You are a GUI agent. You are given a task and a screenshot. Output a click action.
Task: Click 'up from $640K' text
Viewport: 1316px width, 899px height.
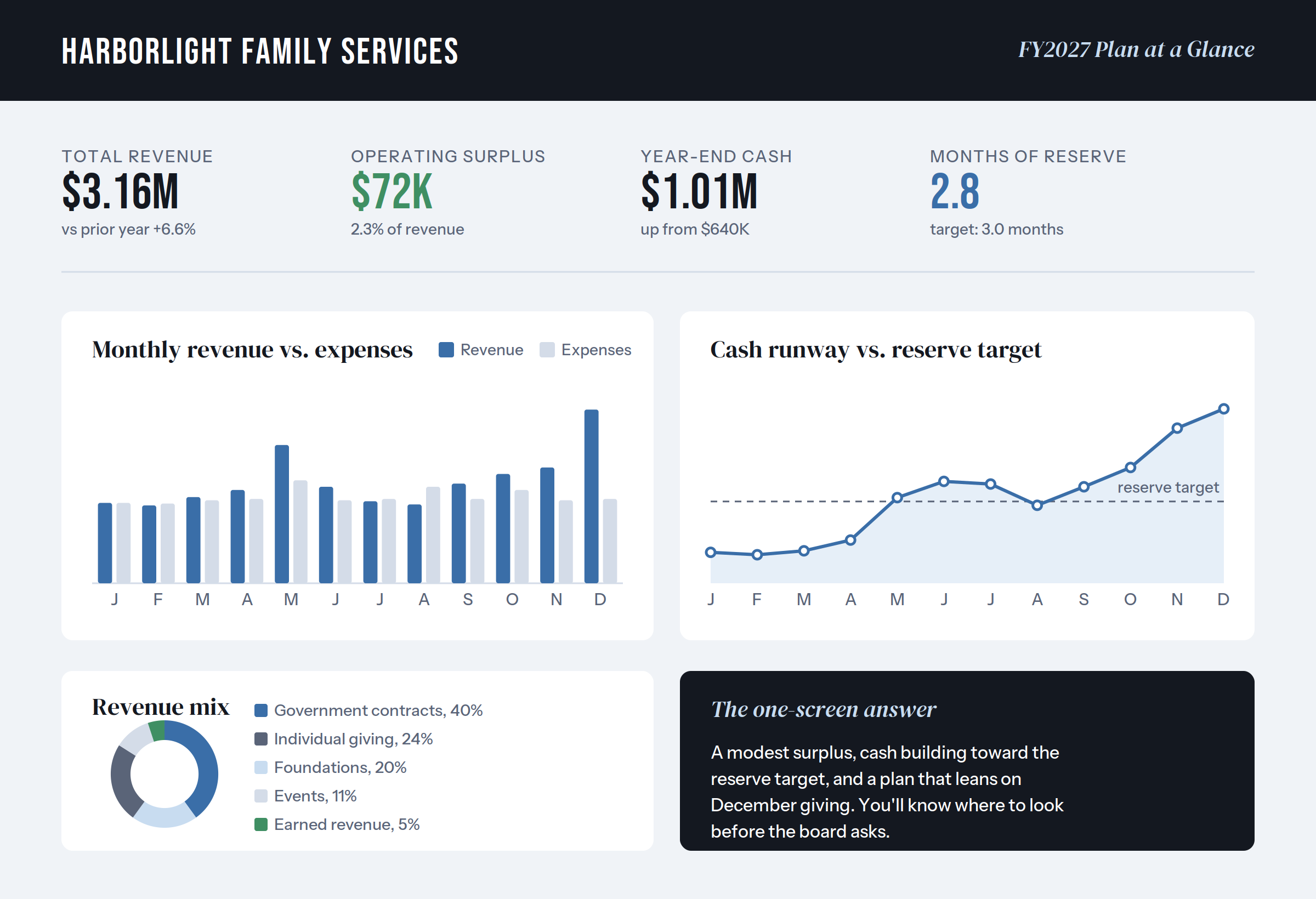pyautogui.click(x=695, y=229)
